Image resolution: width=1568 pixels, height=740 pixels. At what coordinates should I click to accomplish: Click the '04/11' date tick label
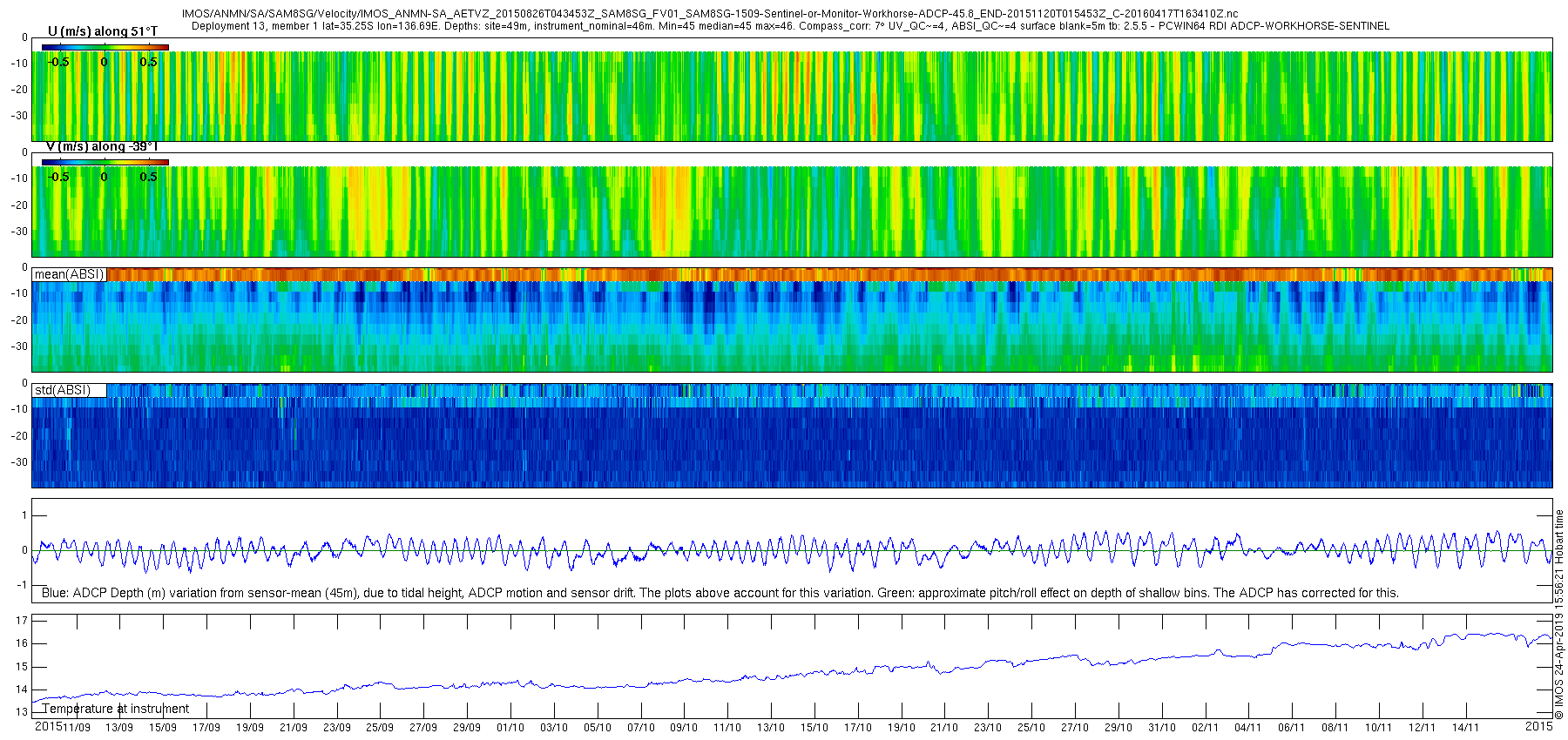[x=1248, y=728]
